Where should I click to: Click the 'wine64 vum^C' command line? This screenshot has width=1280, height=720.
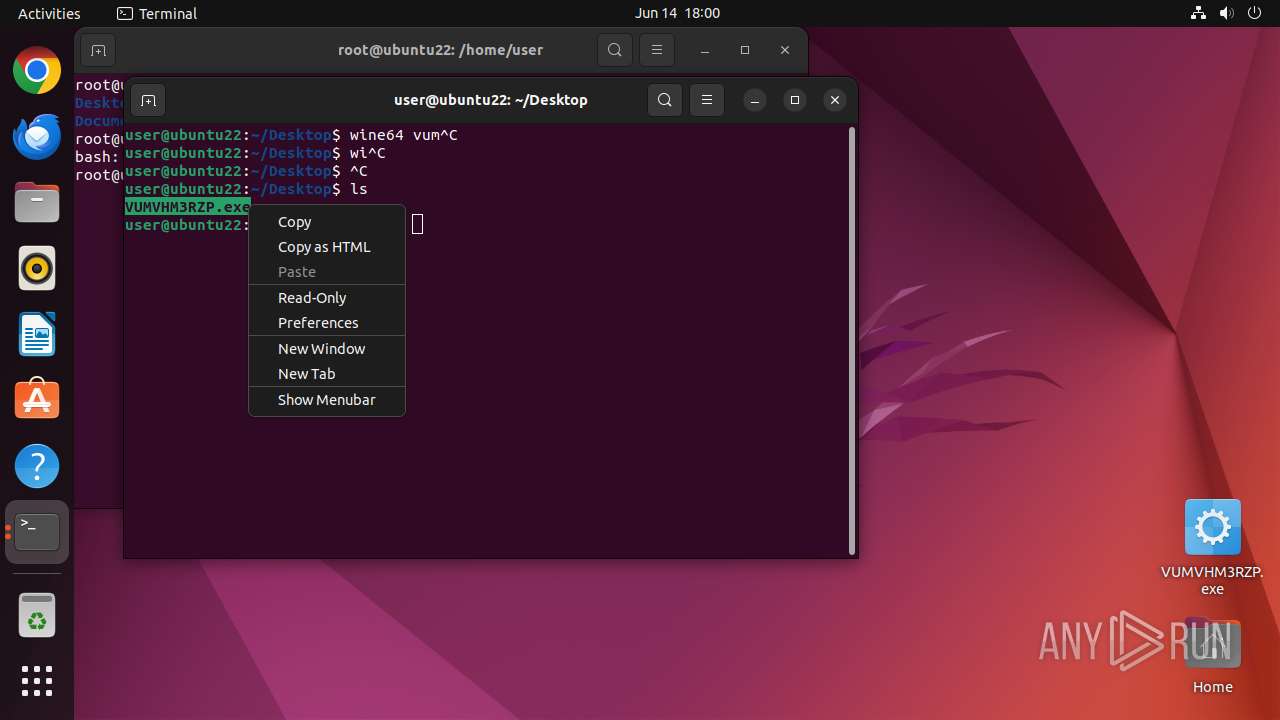(x=404, y=135)
